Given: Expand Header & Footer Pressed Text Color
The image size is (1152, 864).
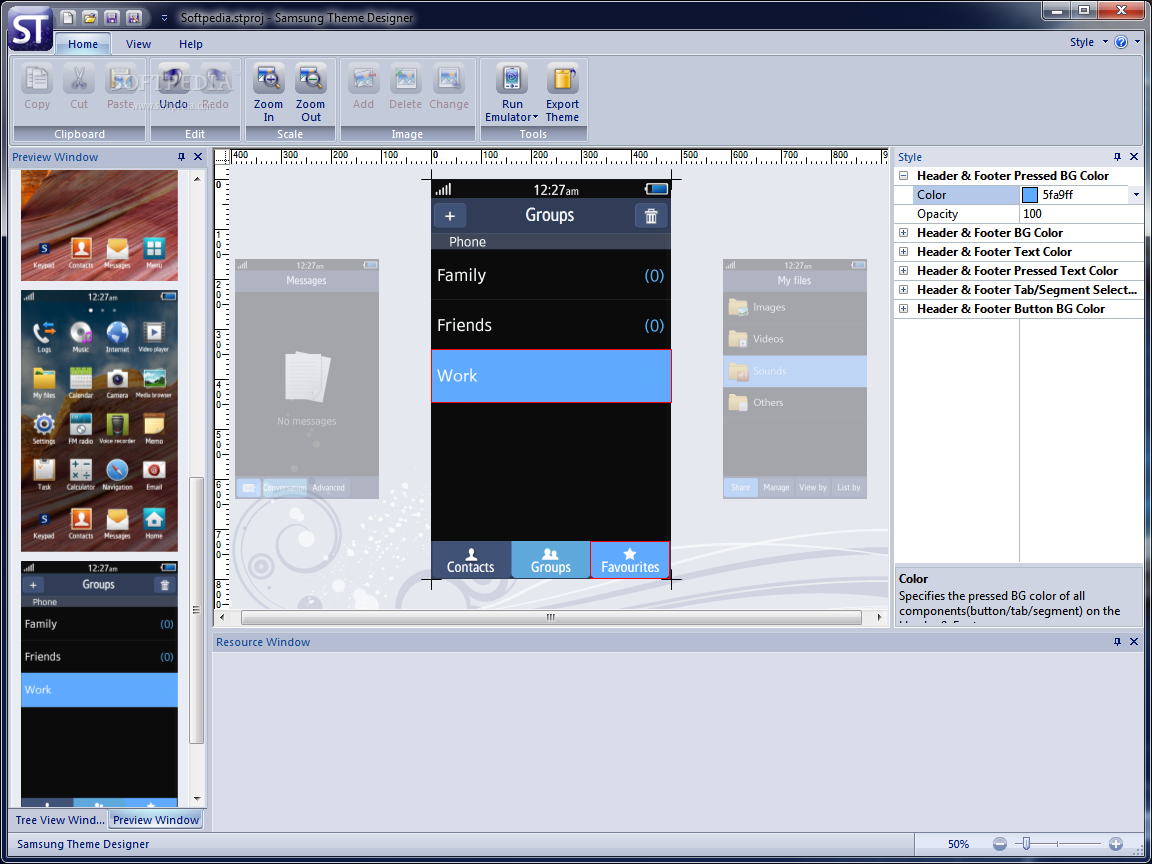Looking at the screenshot, I should pos(904,271).
